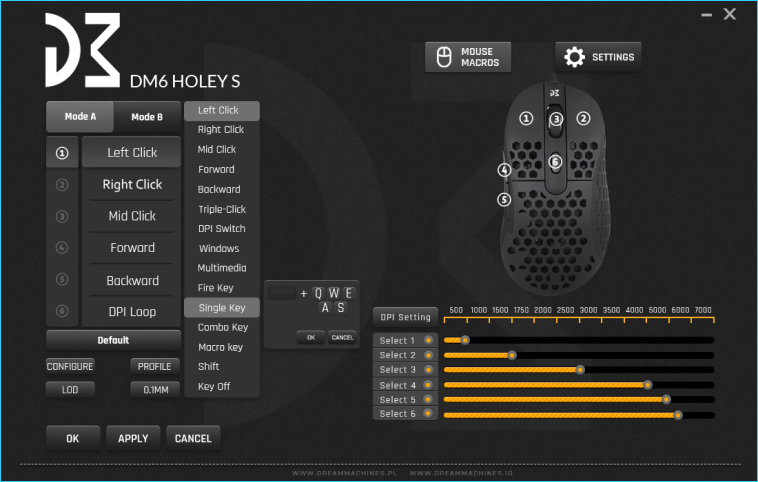
Task: Click the PROFILE button
Action: tap(155, 366)
